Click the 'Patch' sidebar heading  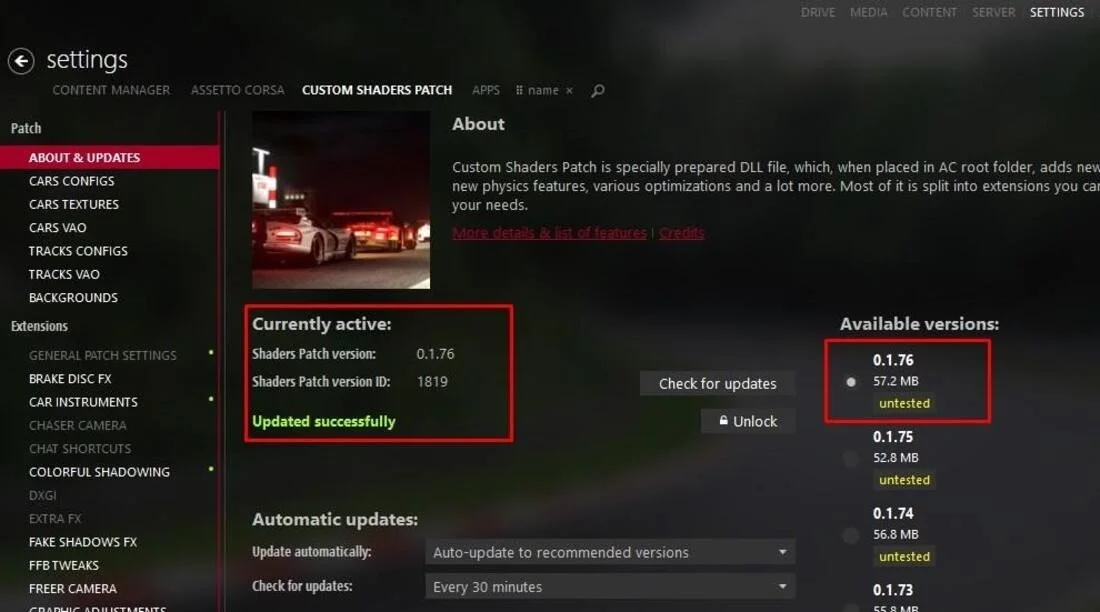tap(26, 128)
